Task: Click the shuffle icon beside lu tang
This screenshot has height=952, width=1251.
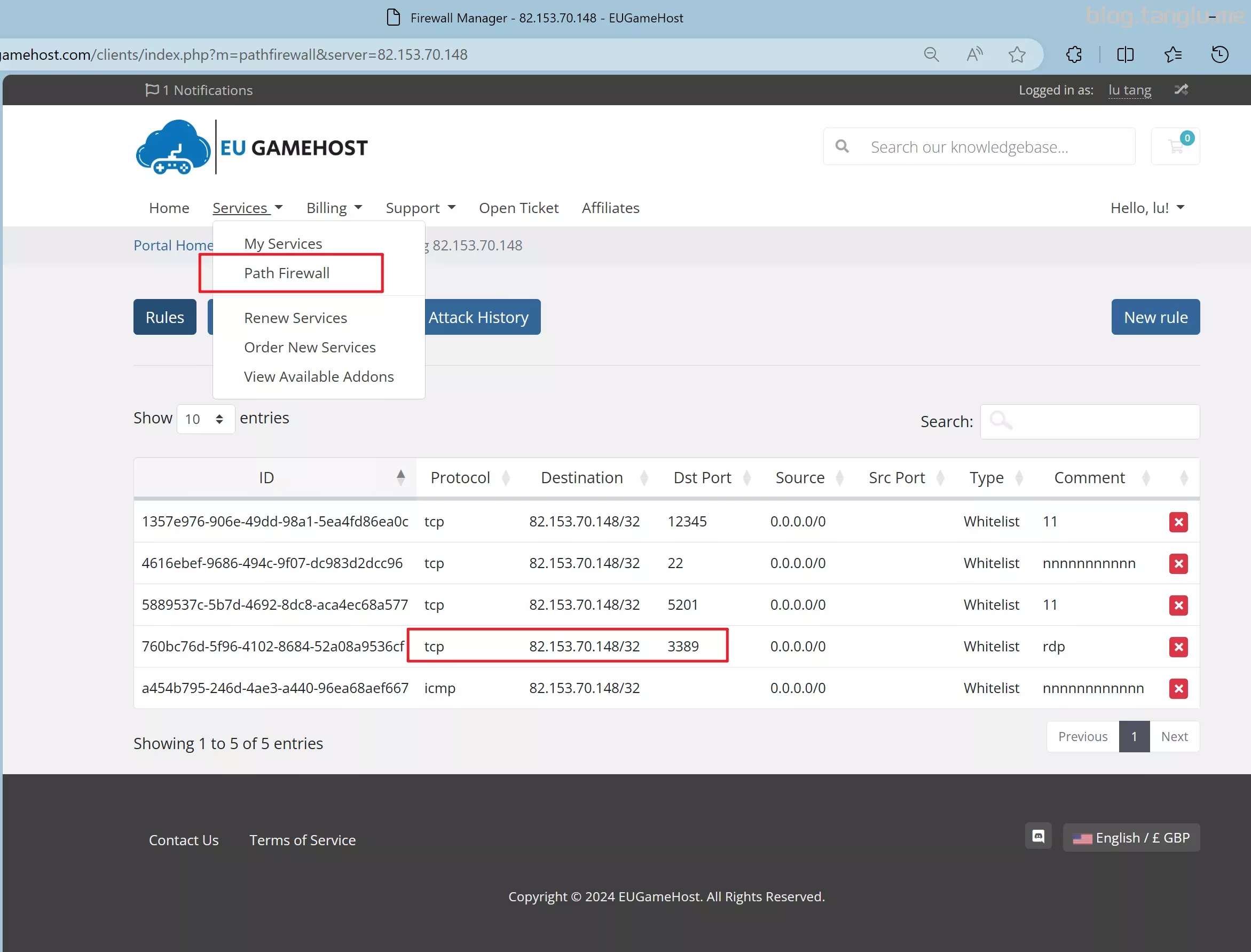Action: click(1181, 90)
